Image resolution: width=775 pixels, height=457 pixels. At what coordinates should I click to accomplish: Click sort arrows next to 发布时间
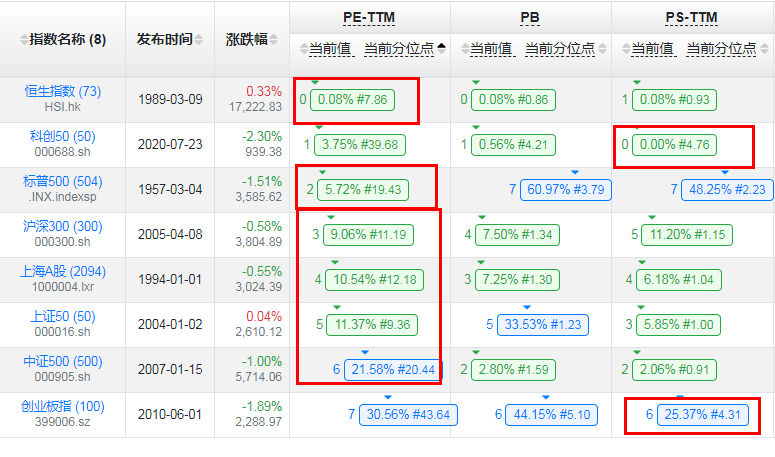(x=199, y=40)
